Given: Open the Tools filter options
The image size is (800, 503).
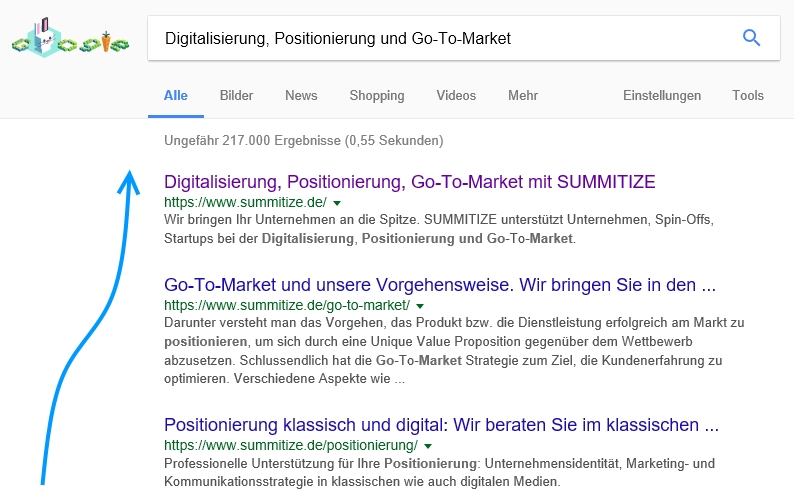Looking at the screenshot, I should [x=748, y=95].
